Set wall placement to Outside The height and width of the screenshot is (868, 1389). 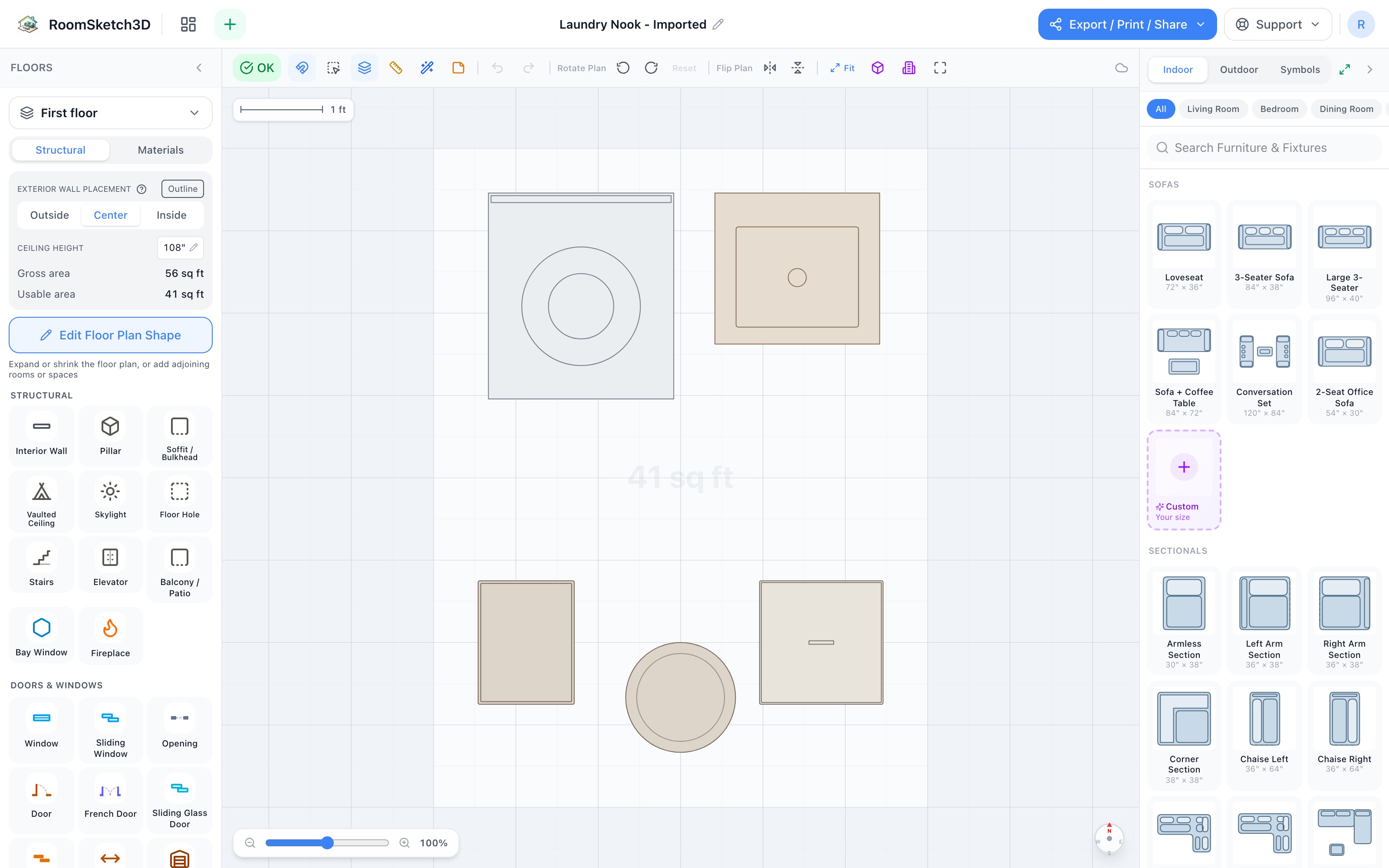tap(49, 215)
